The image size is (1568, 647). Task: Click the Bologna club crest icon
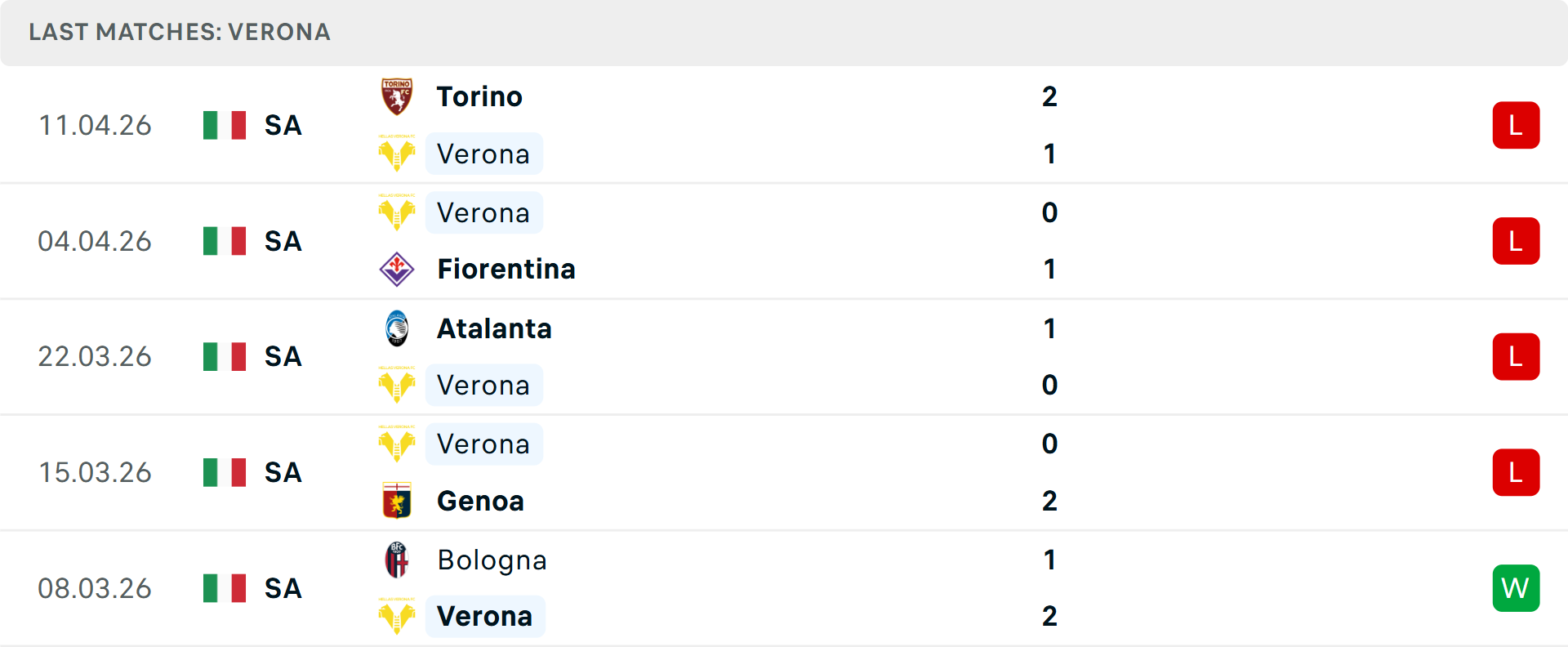(x=397, y=560)
